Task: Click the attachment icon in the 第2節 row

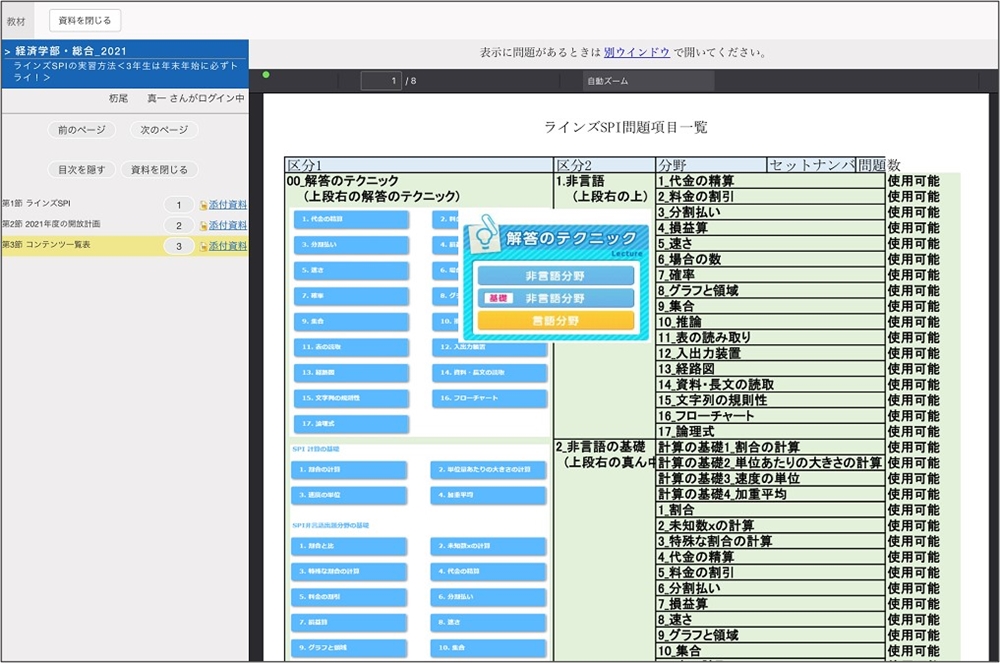Action: (x=203, y=226)
